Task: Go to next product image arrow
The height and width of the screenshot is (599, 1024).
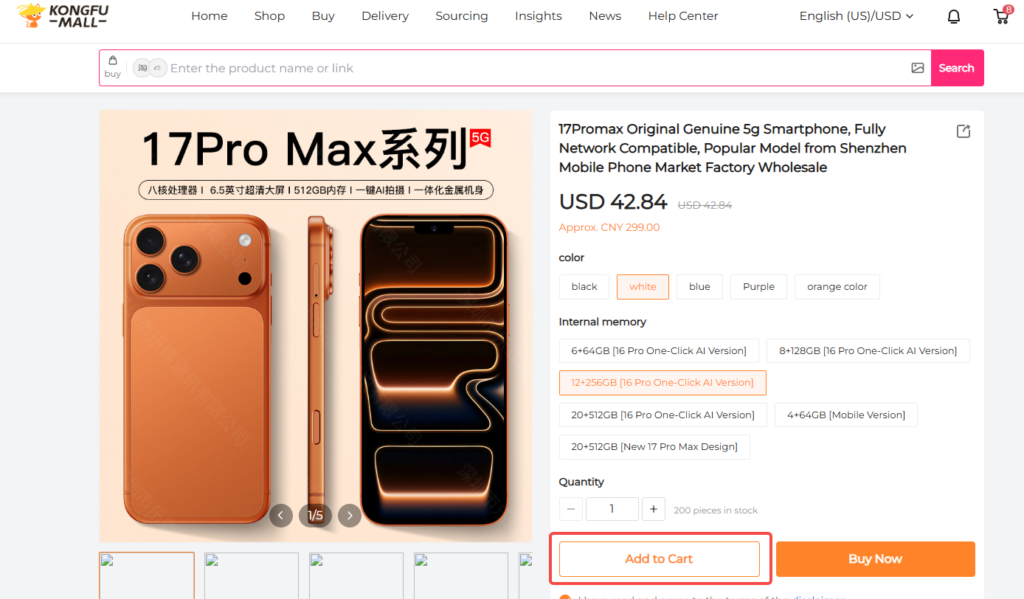Action: (349, 515)
